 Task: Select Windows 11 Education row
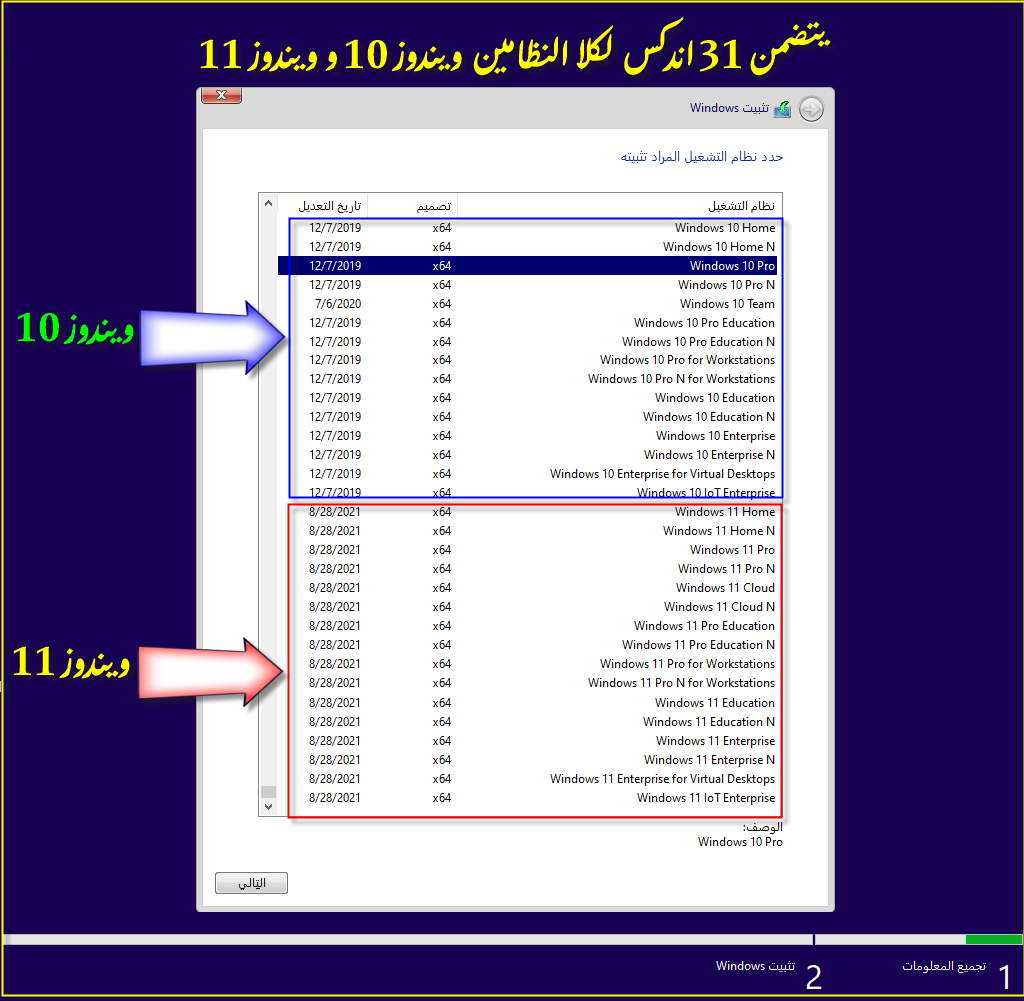[528, 703]
